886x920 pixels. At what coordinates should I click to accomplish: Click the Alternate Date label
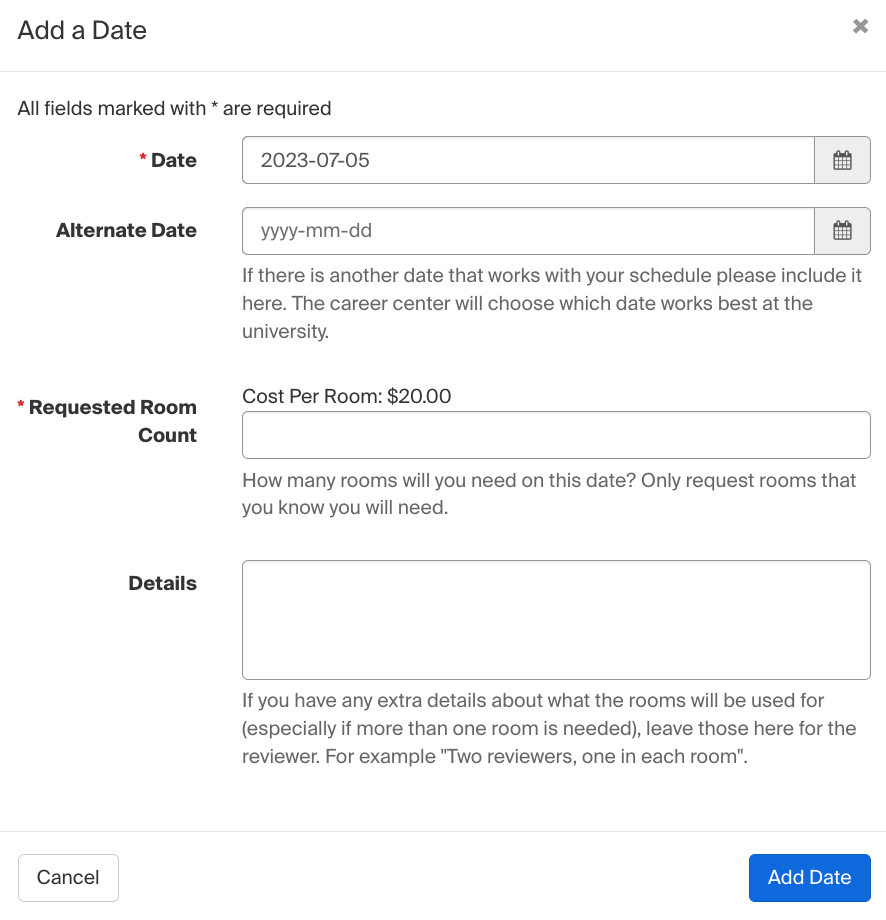pos(126,231)
